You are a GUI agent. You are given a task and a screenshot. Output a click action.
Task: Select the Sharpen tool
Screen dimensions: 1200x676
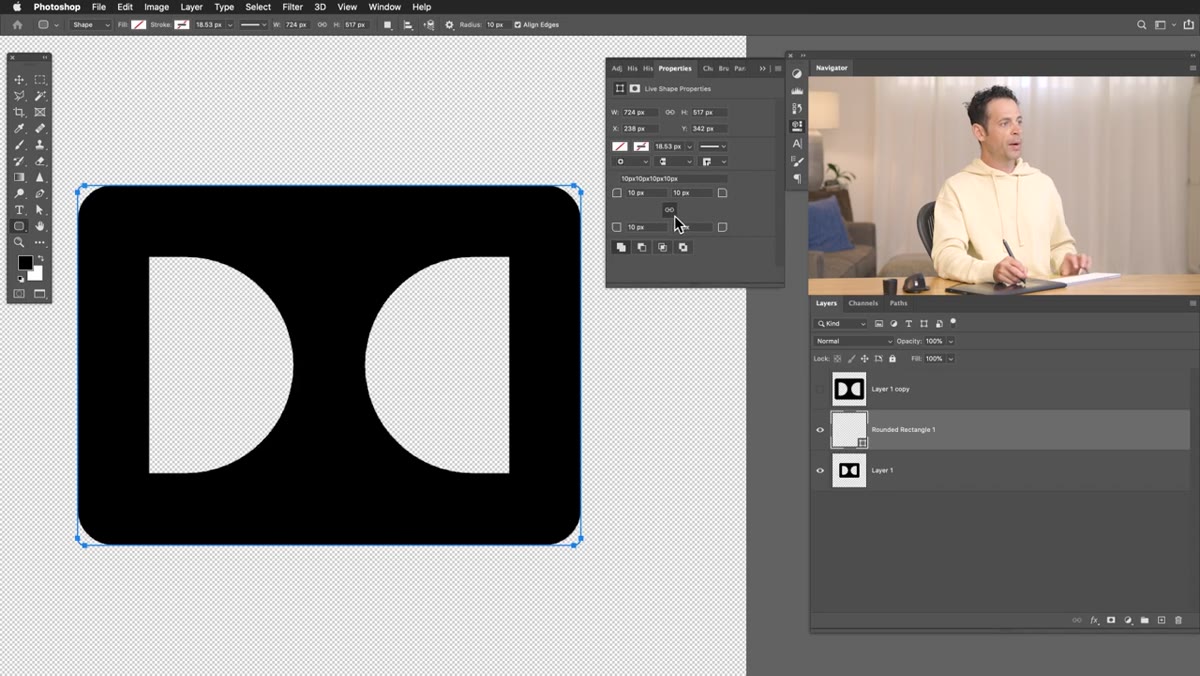pos(40,177)
